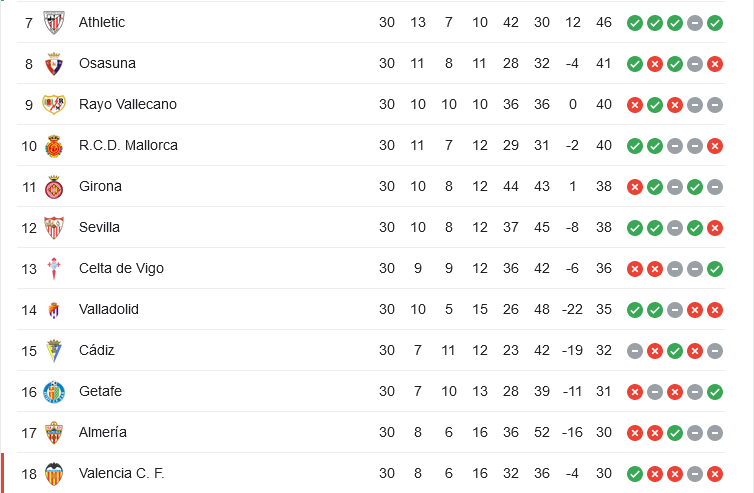Click the Getafe club crest icon
Viewport: 754px width, 493px height.
(x=54, y=391)
